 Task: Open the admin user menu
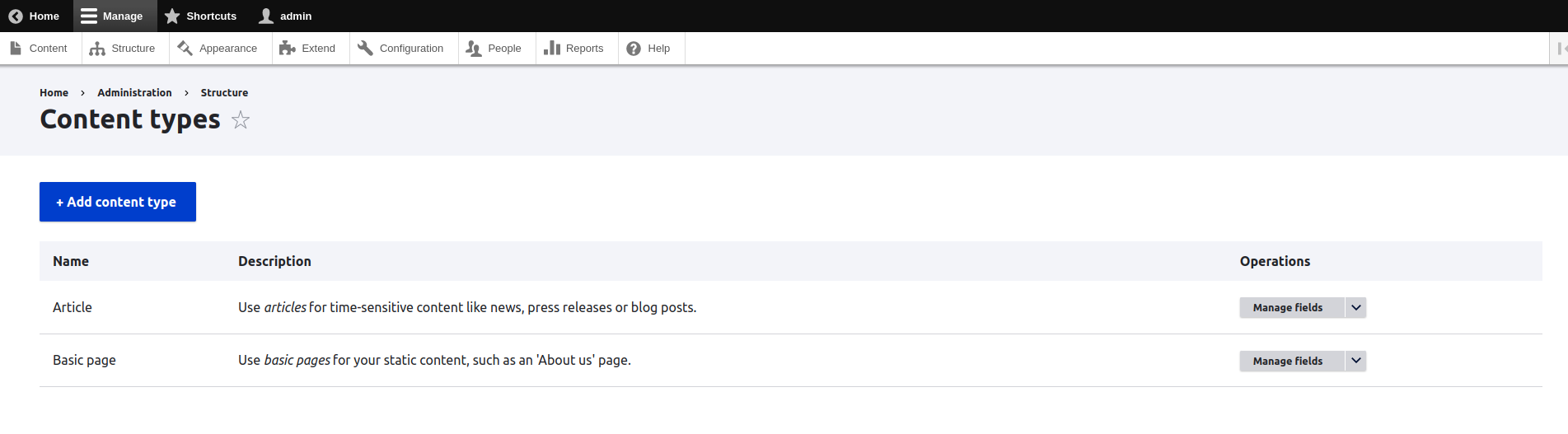(285, 16)
